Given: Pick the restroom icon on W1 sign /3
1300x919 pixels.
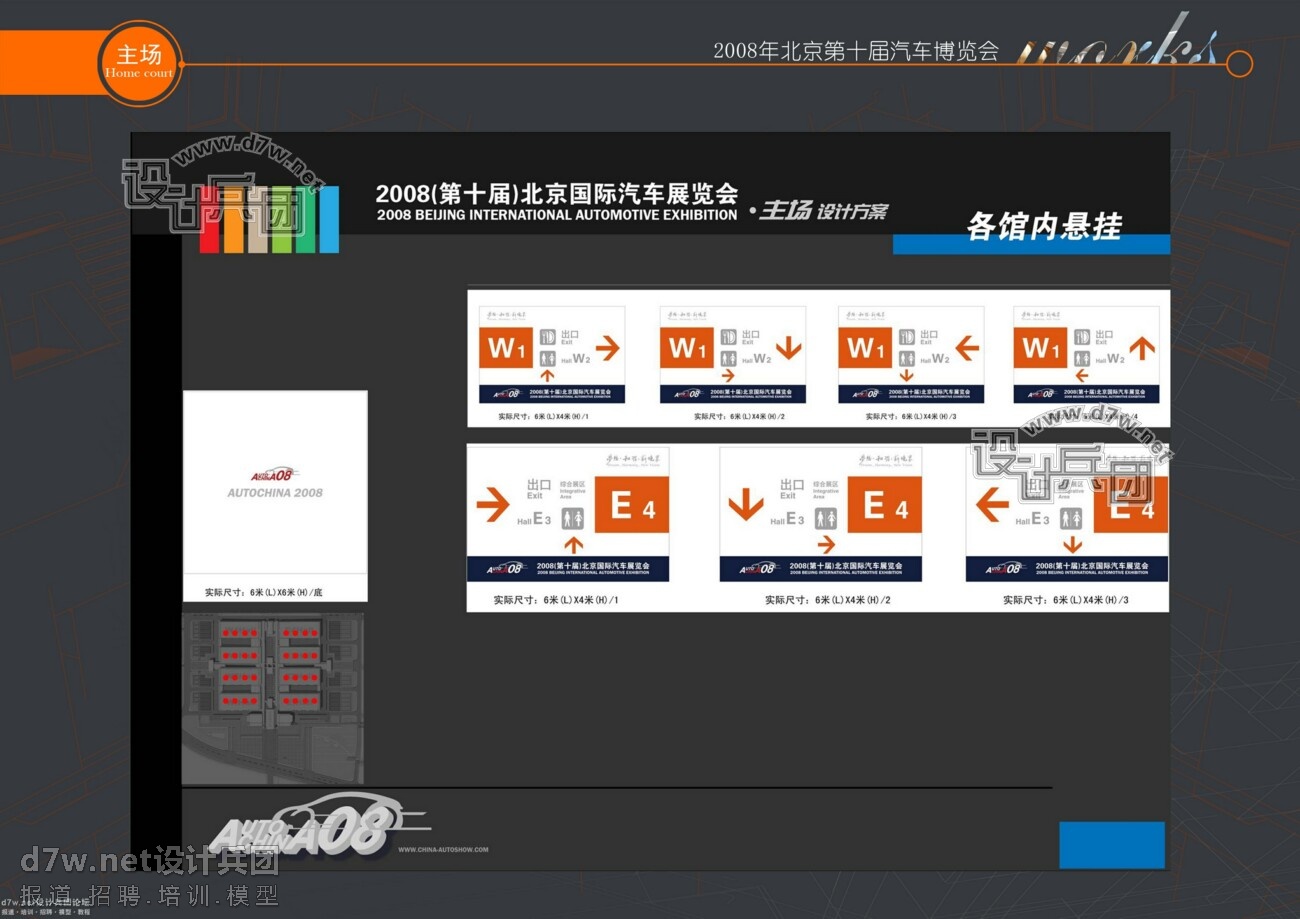Looking at the screenshot, I should [x=906, y=358].
